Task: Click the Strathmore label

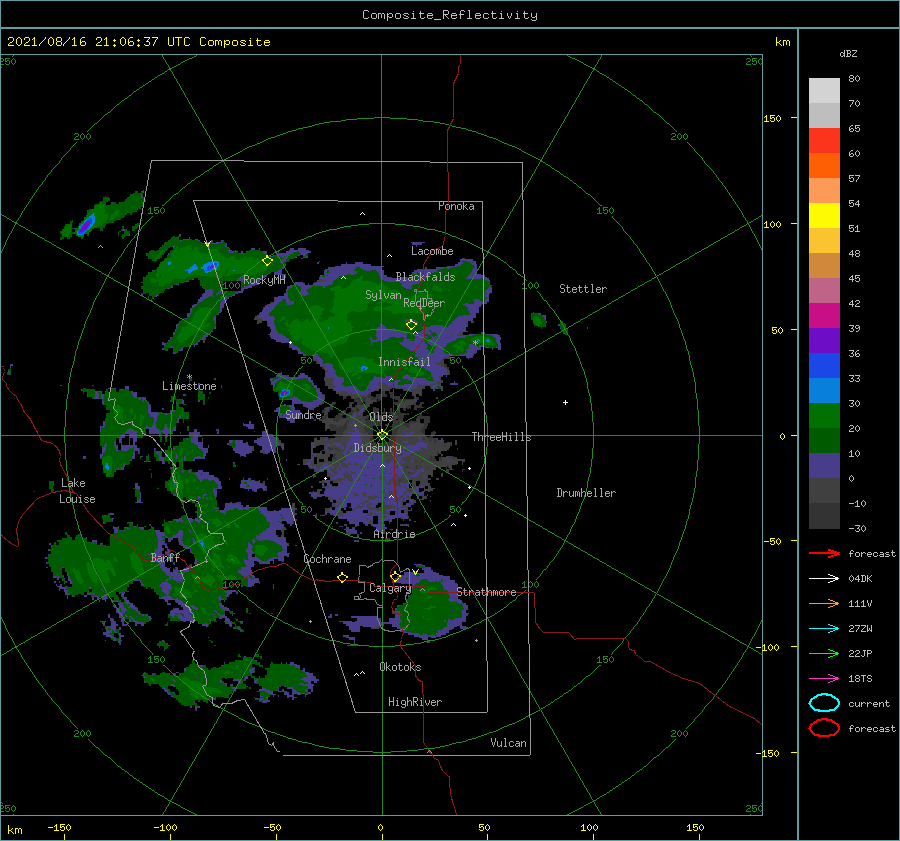Action: click(x=486, y=592)
